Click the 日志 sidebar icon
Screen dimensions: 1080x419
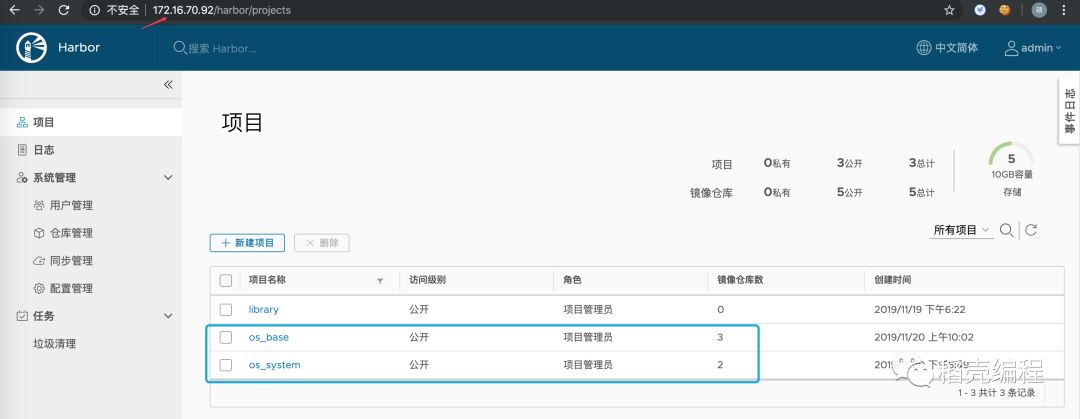[x=22, y=150]
